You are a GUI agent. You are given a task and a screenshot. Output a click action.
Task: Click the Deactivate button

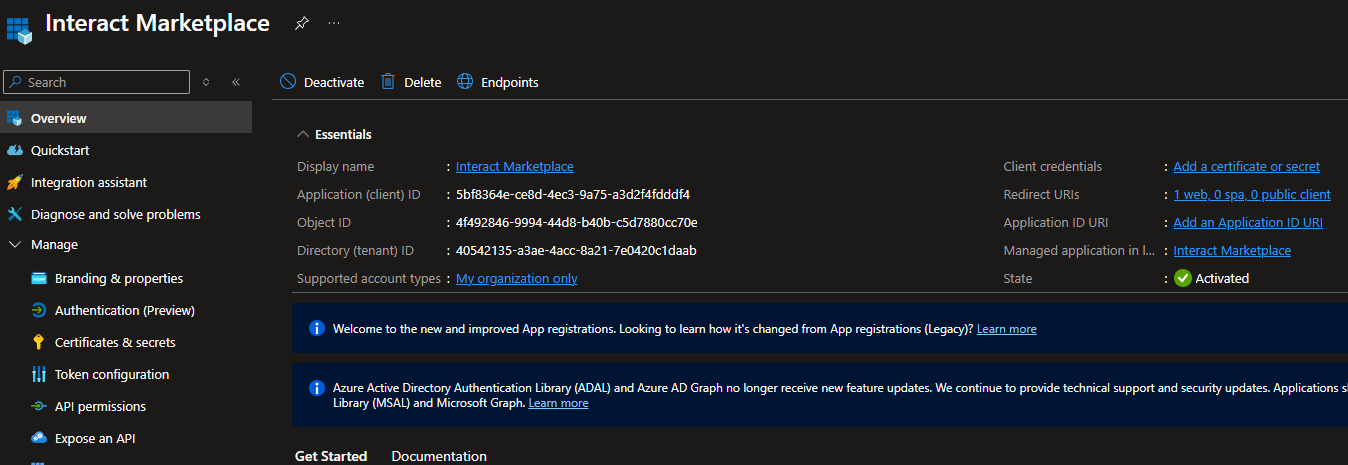tap(322, 82)
